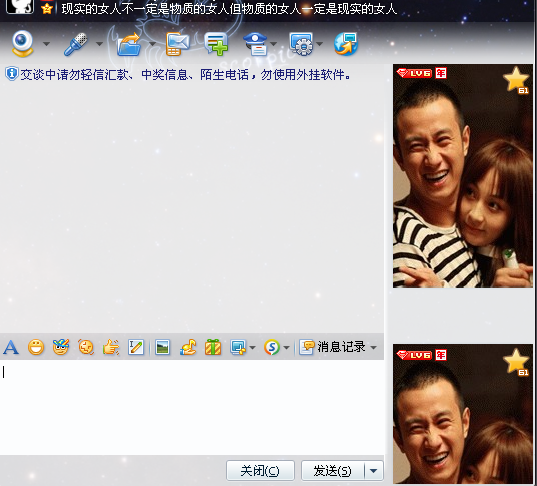Click the 发送(S) send button
537x486 pixels.
[x=332, y=471]
